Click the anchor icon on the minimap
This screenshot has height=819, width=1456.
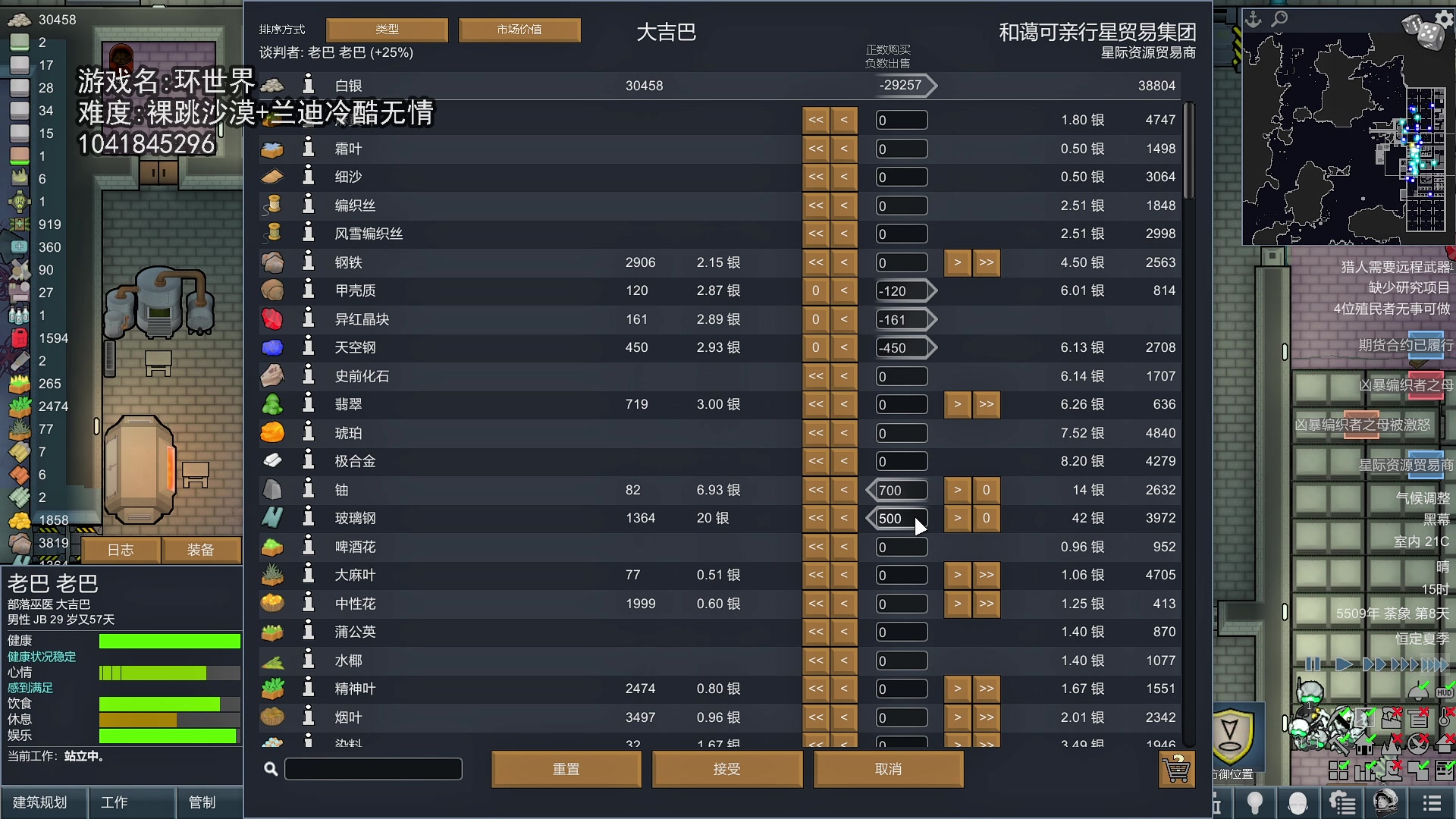click(1253, 20)
